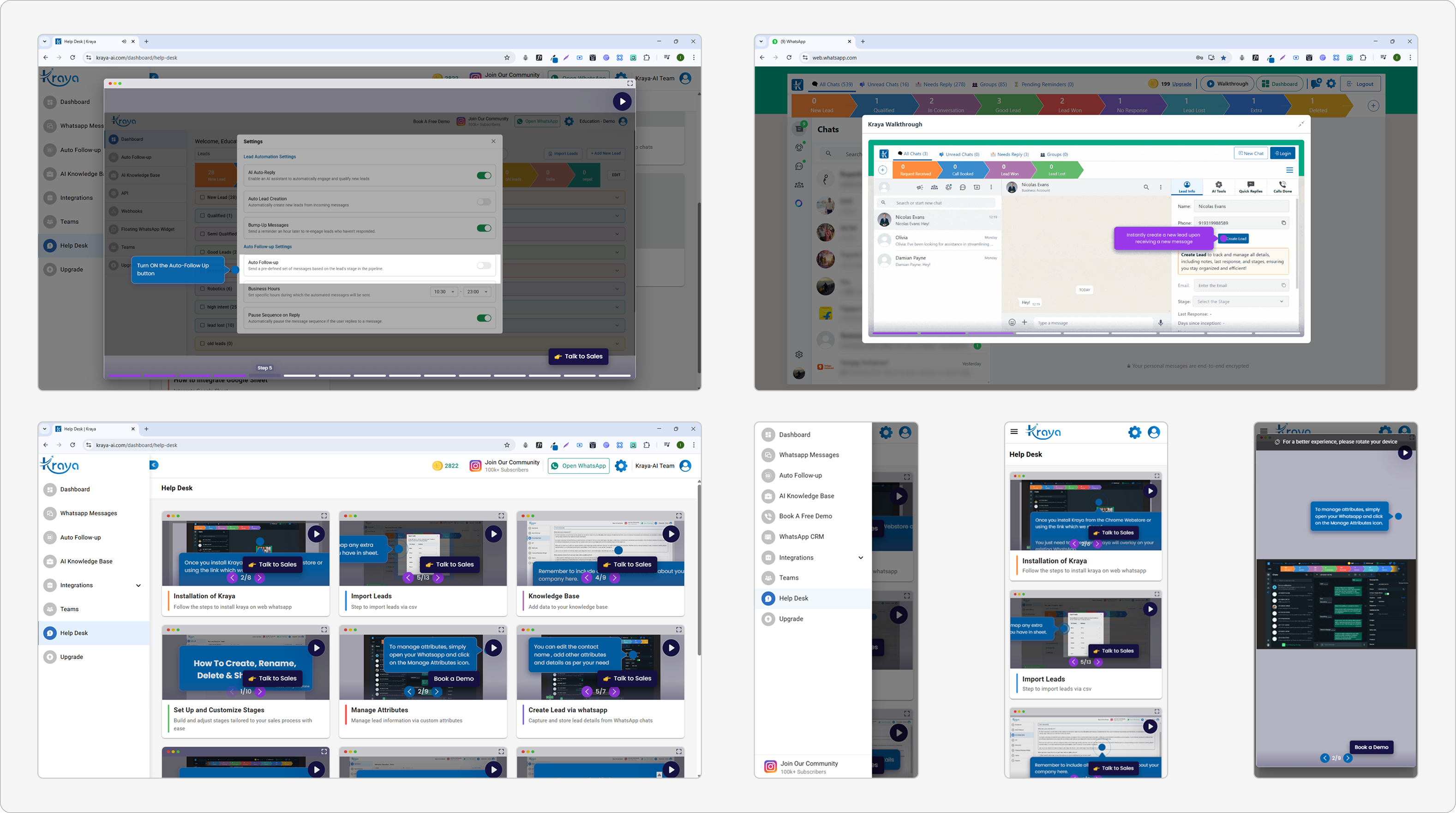Screen dimensions: 1456x813
Task: Click megaphone broadcast icon above chat search
Action: pos(920,187)
